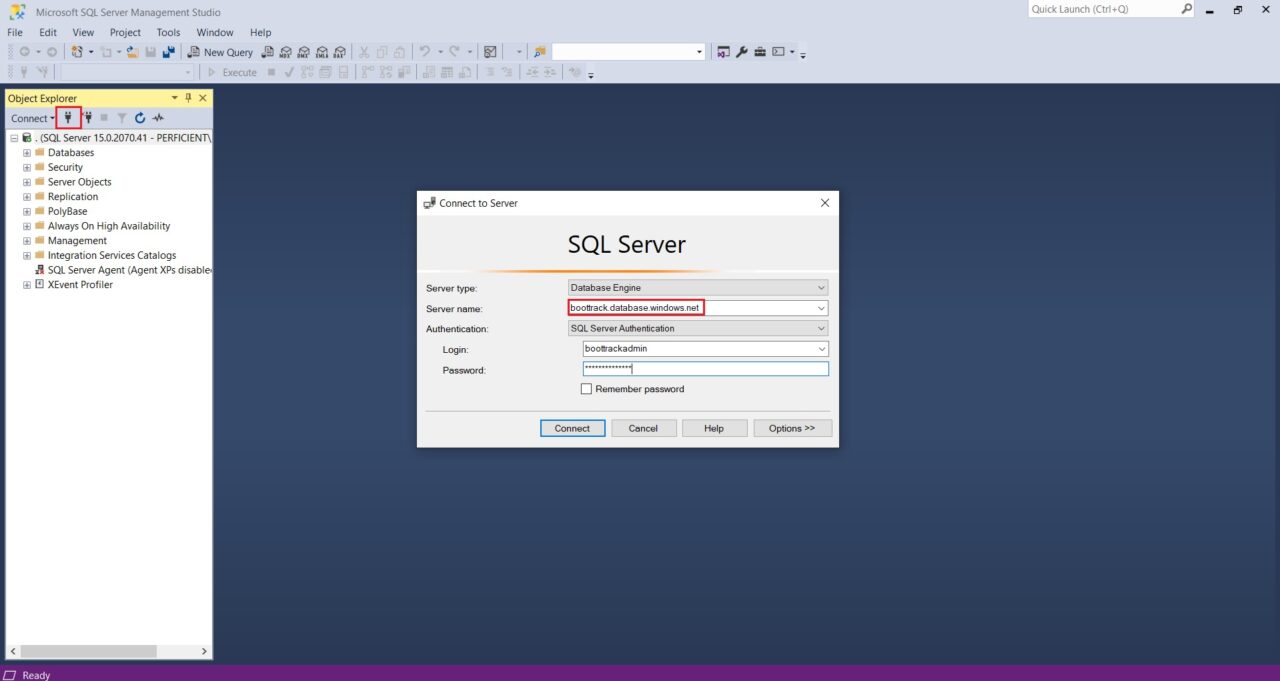Click the New Query toolbar button
The height and width of the screenshot is (681, 1280).
pyautogui.click(x=221, y=52)
